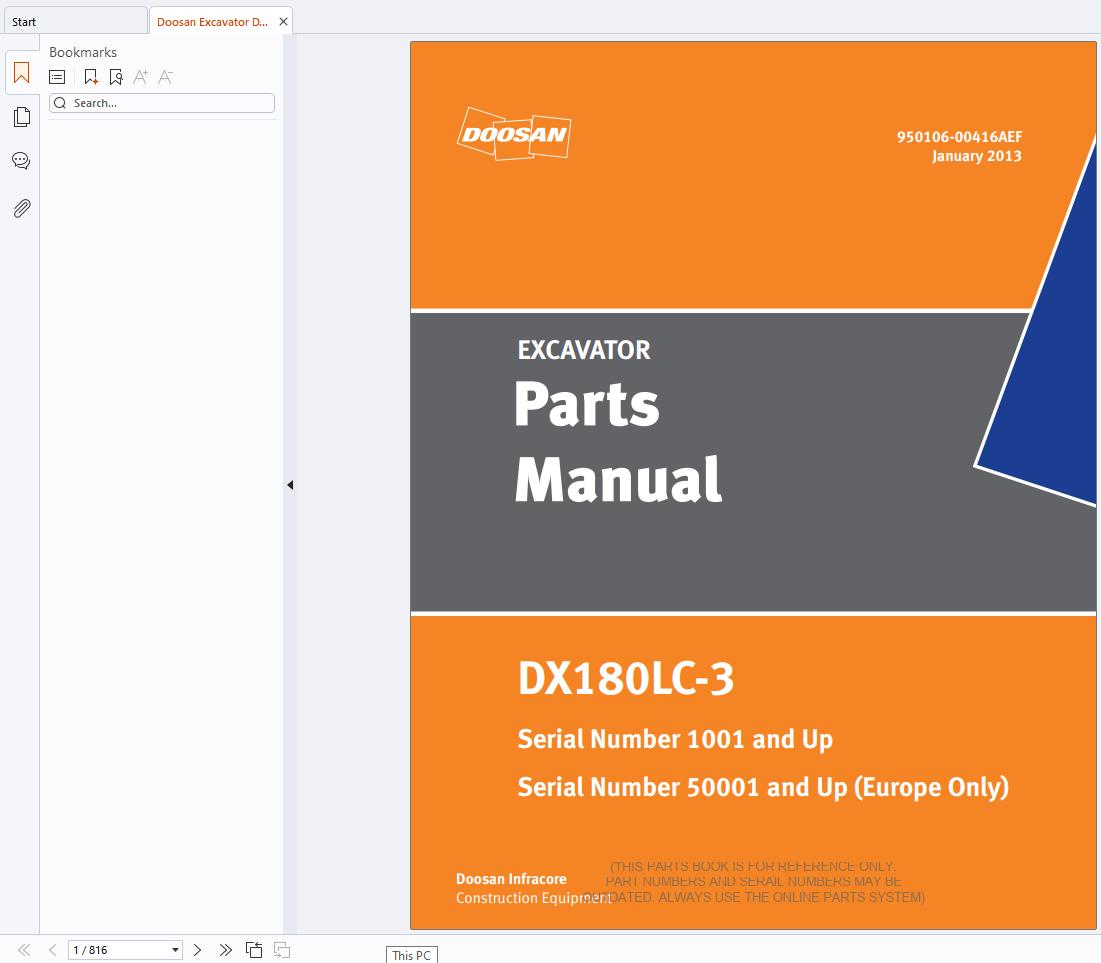Go to the previous view icon
This screenshot has height=963, width=1101.
pos(254,950)
